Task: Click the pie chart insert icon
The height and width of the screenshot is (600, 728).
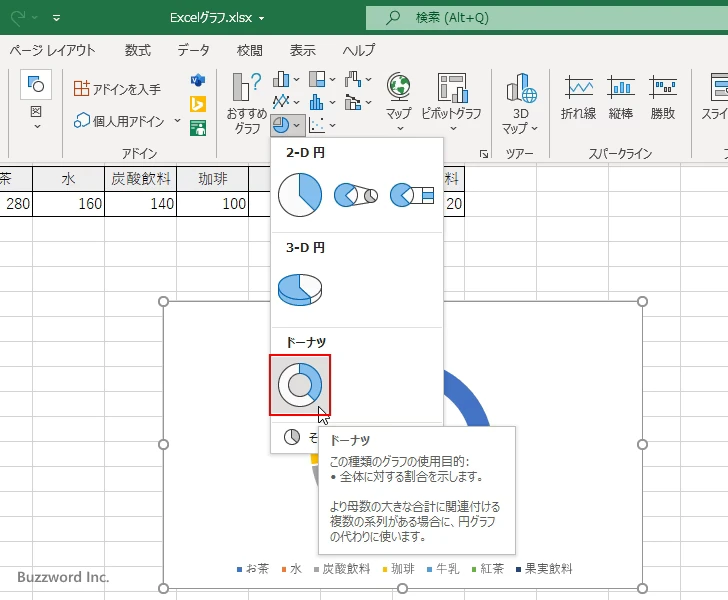Action: point(281,125)
